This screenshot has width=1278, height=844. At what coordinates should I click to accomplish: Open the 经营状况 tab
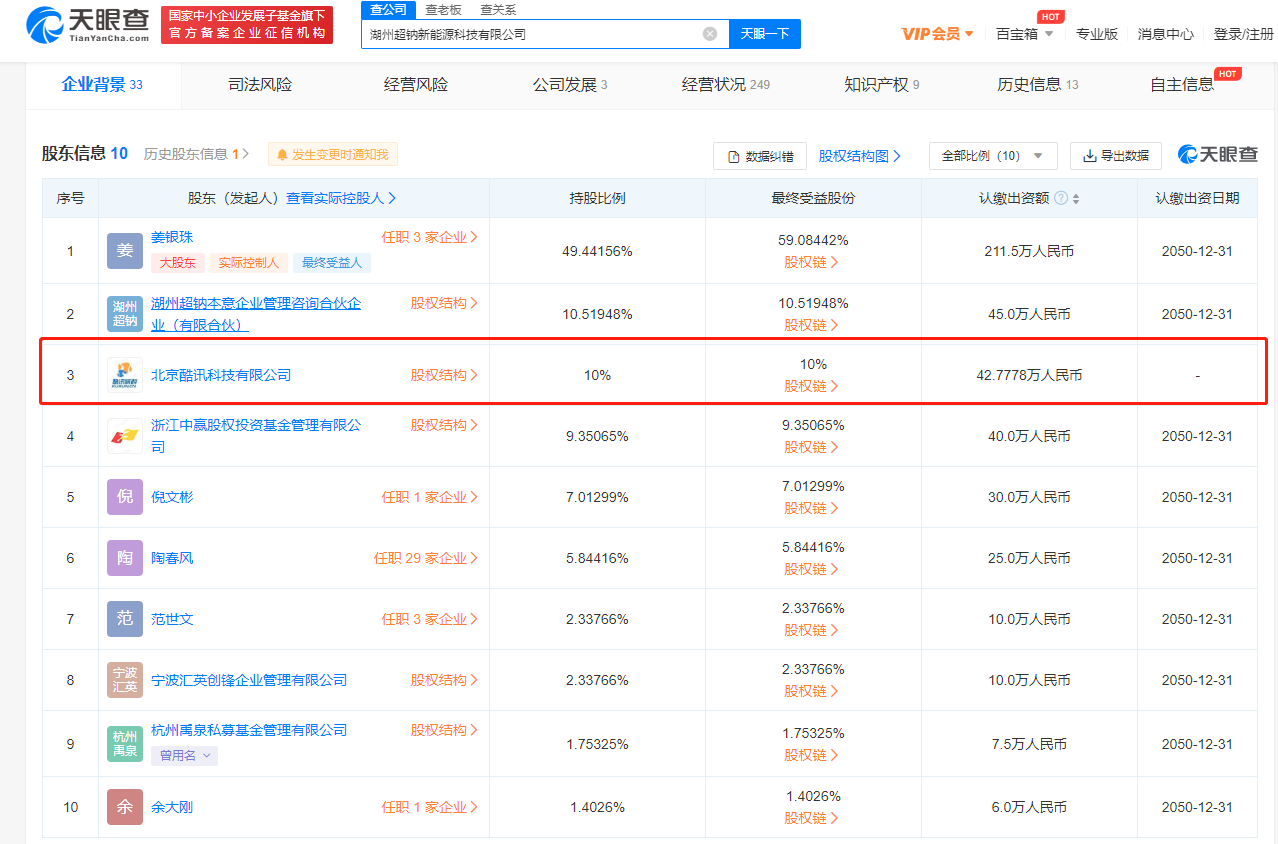[x=726, y=85]
